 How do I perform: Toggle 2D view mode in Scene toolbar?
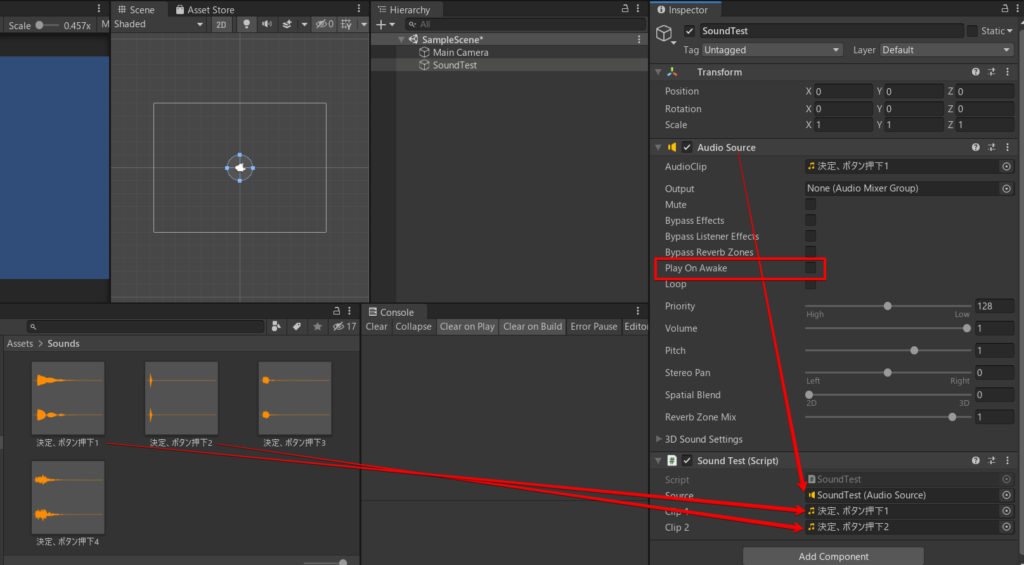click(x=221, y=24)
